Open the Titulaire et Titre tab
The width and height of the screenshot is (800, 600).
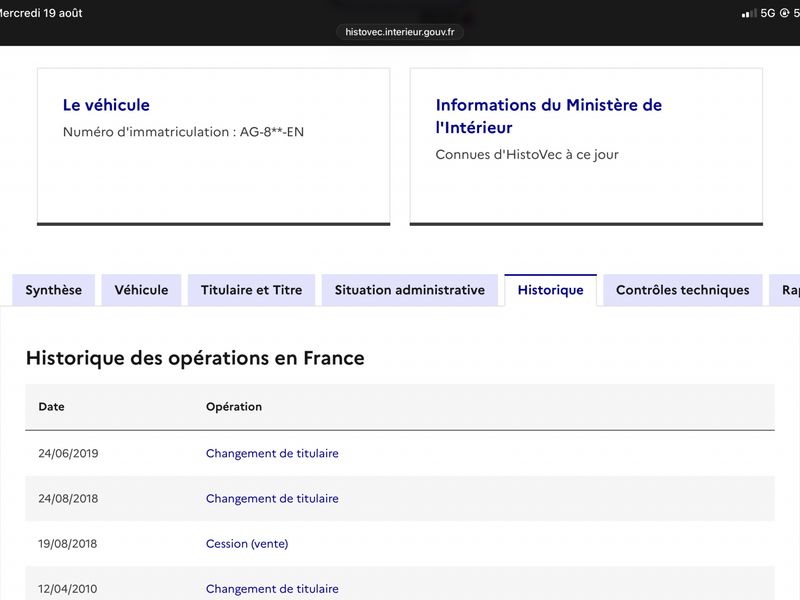click(x=252, y=290)
